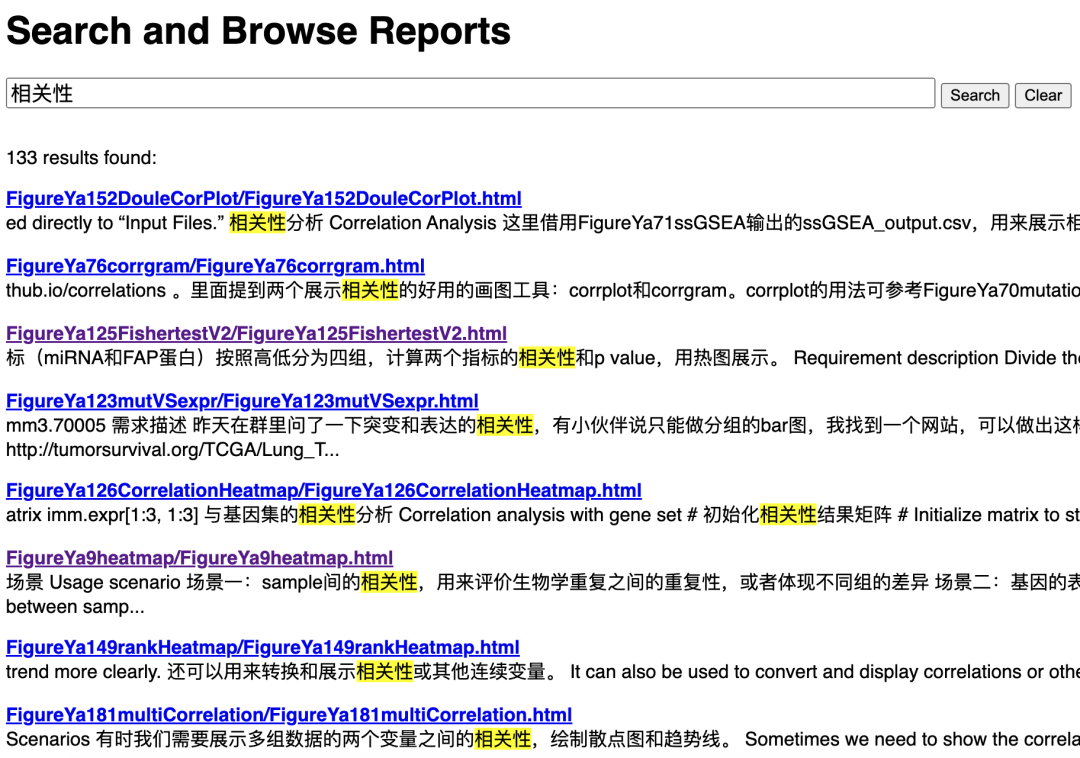Open FigureYa125FishertestV2.html link
Viewport: 1080px width, 758px height.
click(x=256, y=333)
